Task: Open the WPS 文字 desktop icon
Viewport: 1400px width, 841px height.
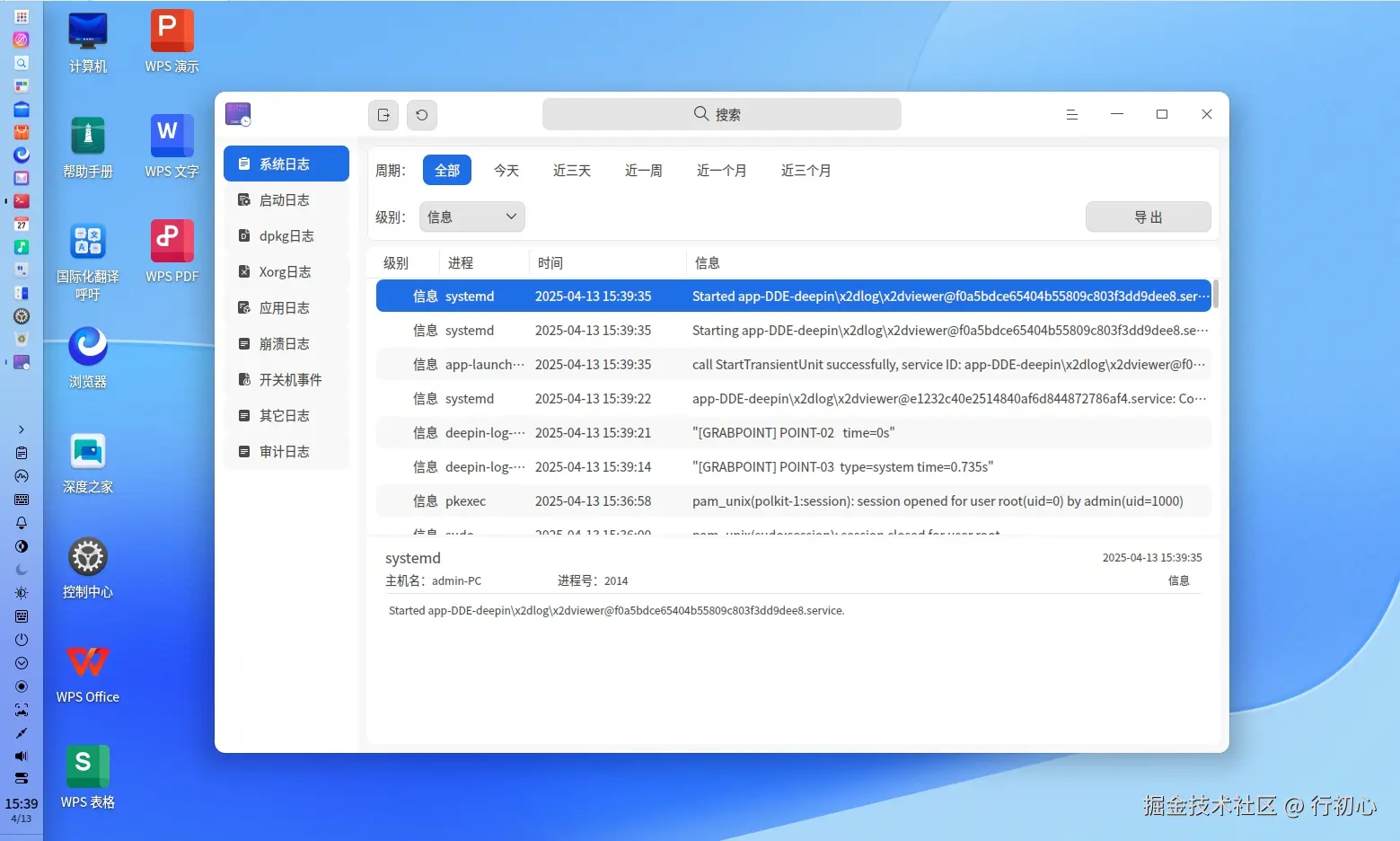Action: (172, 147)
